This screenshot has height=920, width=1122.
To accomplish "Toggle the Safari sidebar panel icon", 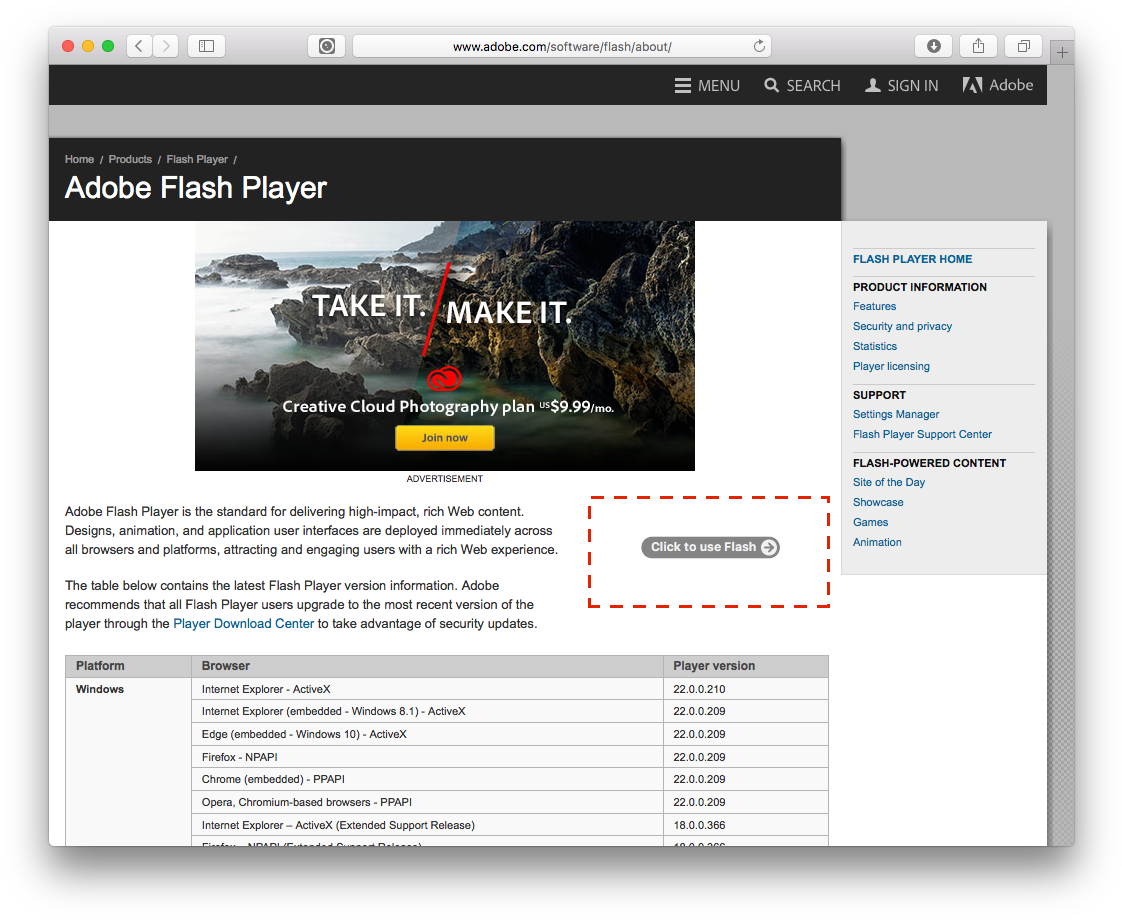I will (206, 46).
